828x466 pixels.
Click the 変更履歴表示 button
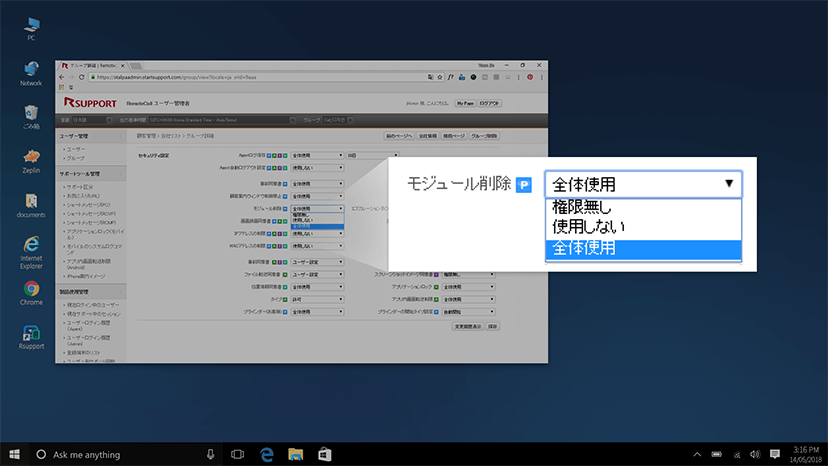point(467,327)
